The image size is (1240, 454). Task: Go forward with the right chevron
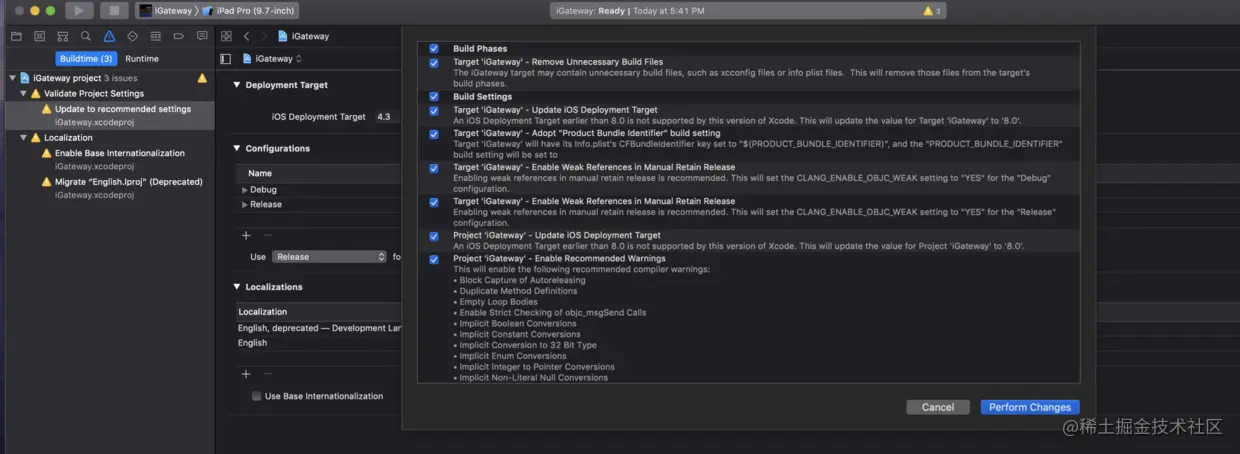coord(264,36)
